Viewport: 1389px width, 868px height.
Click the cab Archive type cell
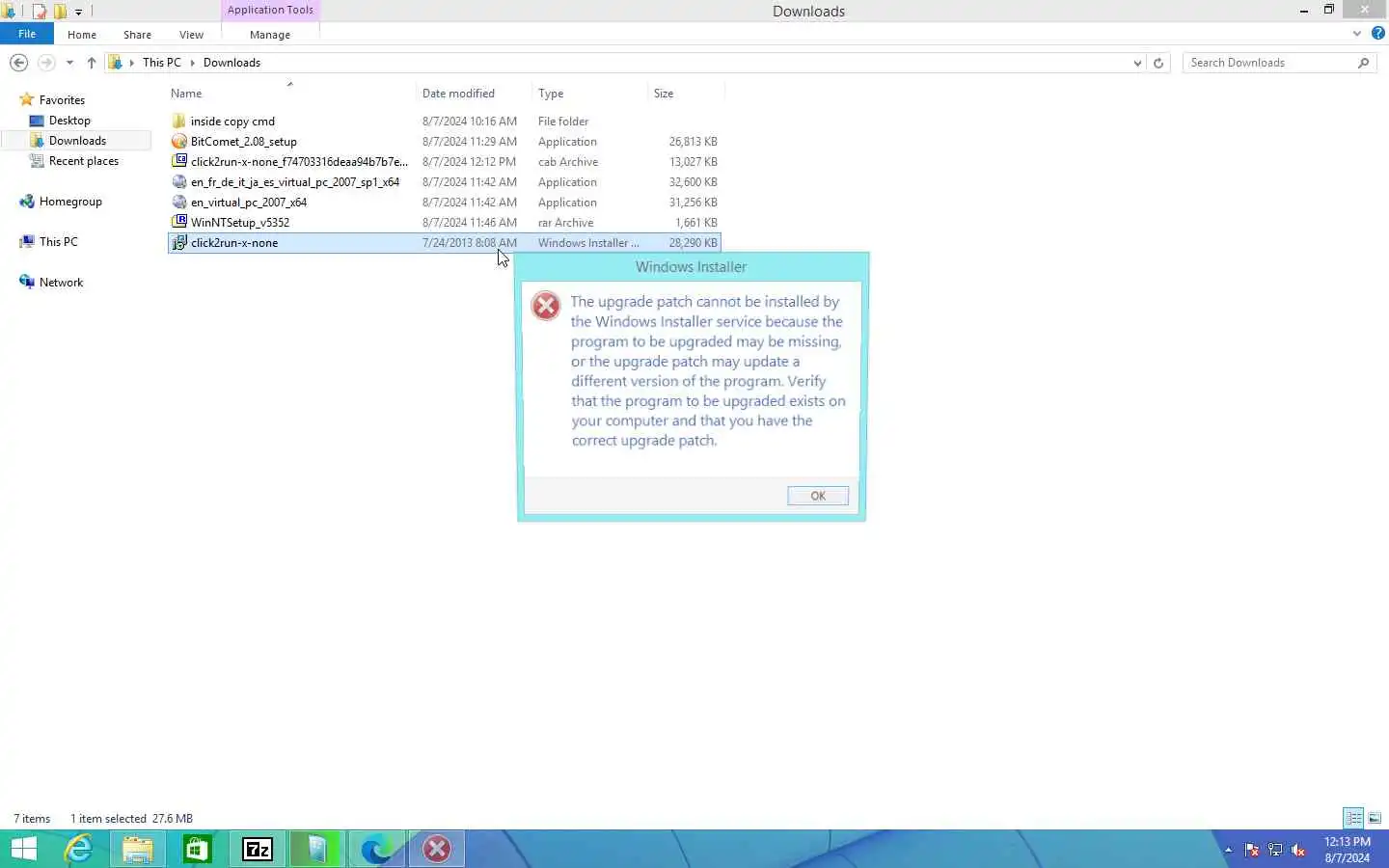tap(568, 162)
